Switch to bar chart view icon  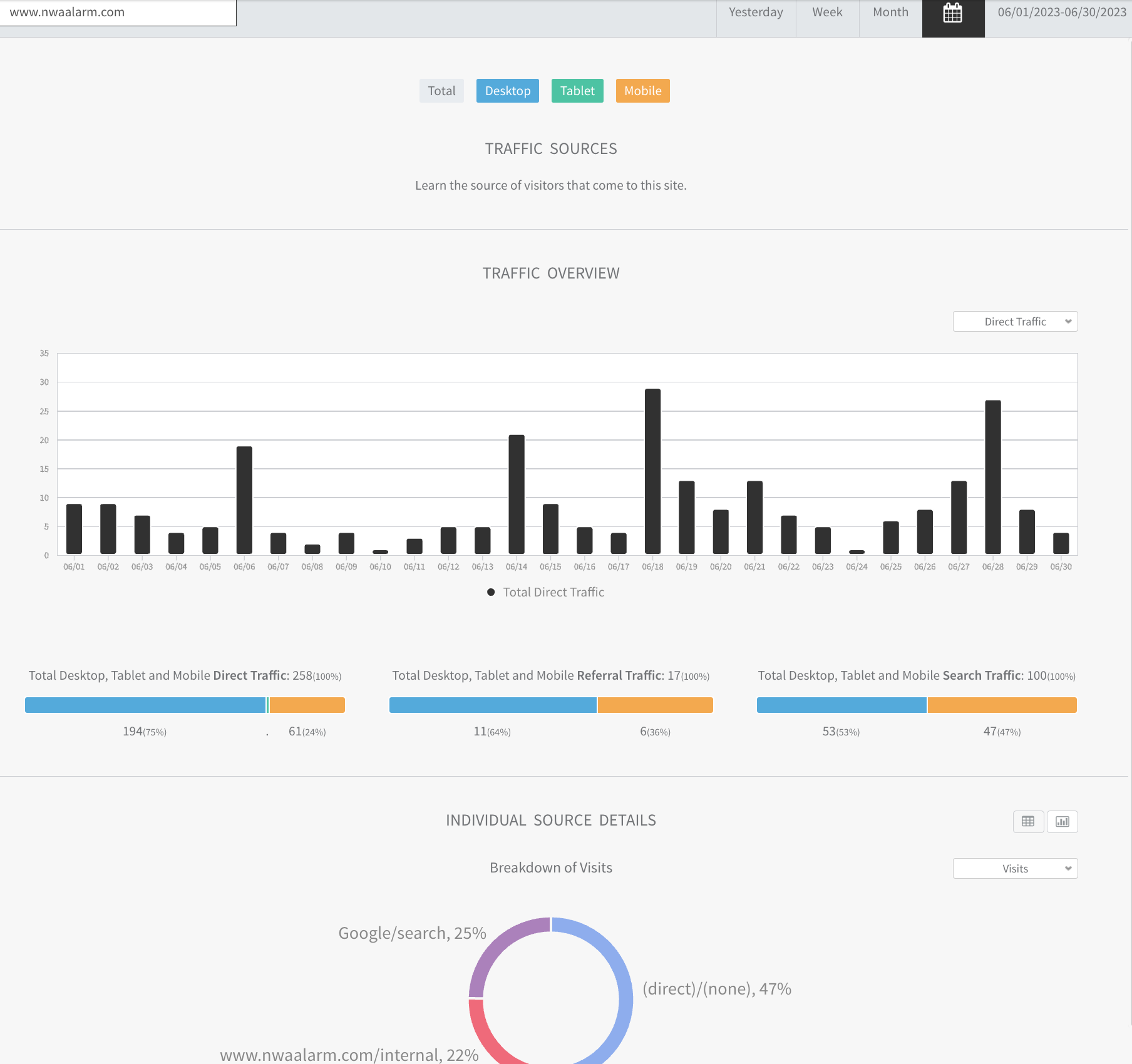point(1063,821)
